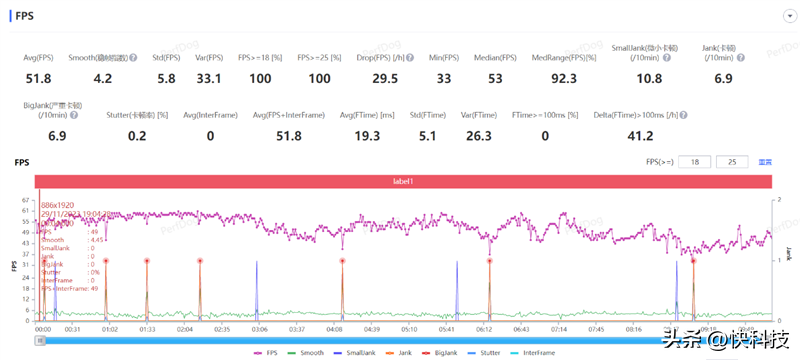
Task: Click the BigJank marker near 04:08
Action: (x=342, y=261)
